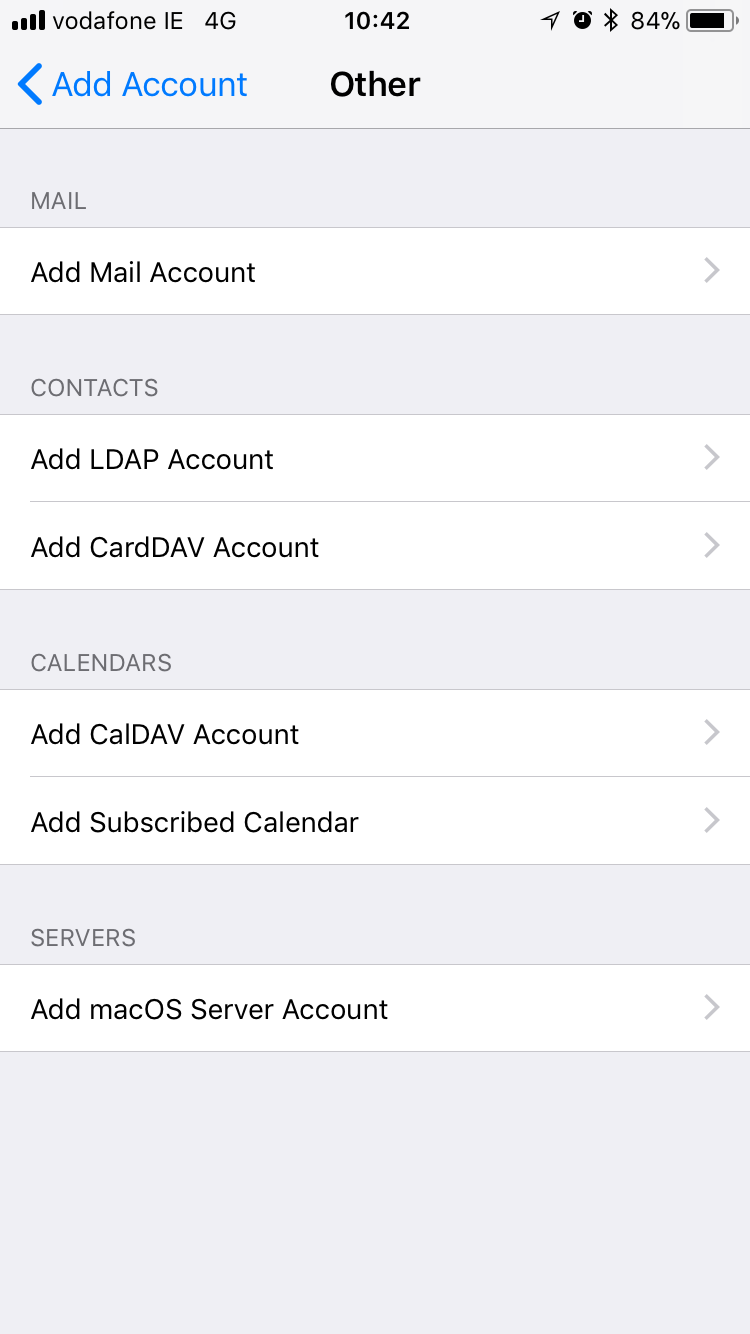Tap chevron beside Add Mail Account
The height and width of the screenshot is (1334, 750).
pos(712,270)
